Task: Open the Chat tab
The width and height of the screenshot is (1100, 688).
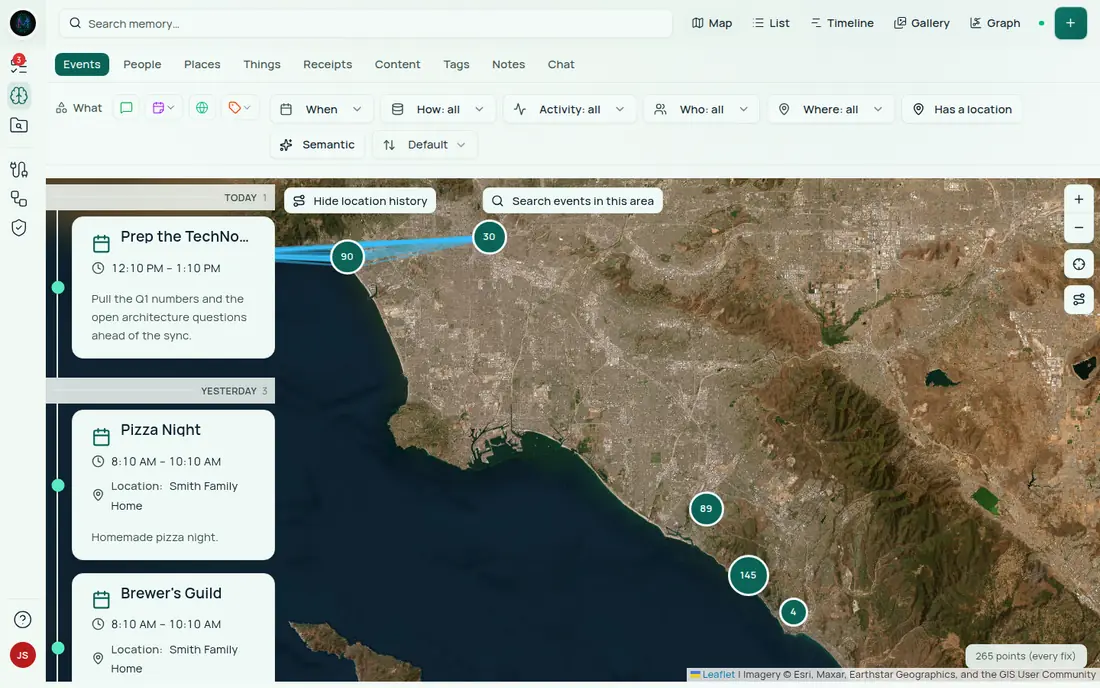Action: pyautogui.click(x=561, y=64)
